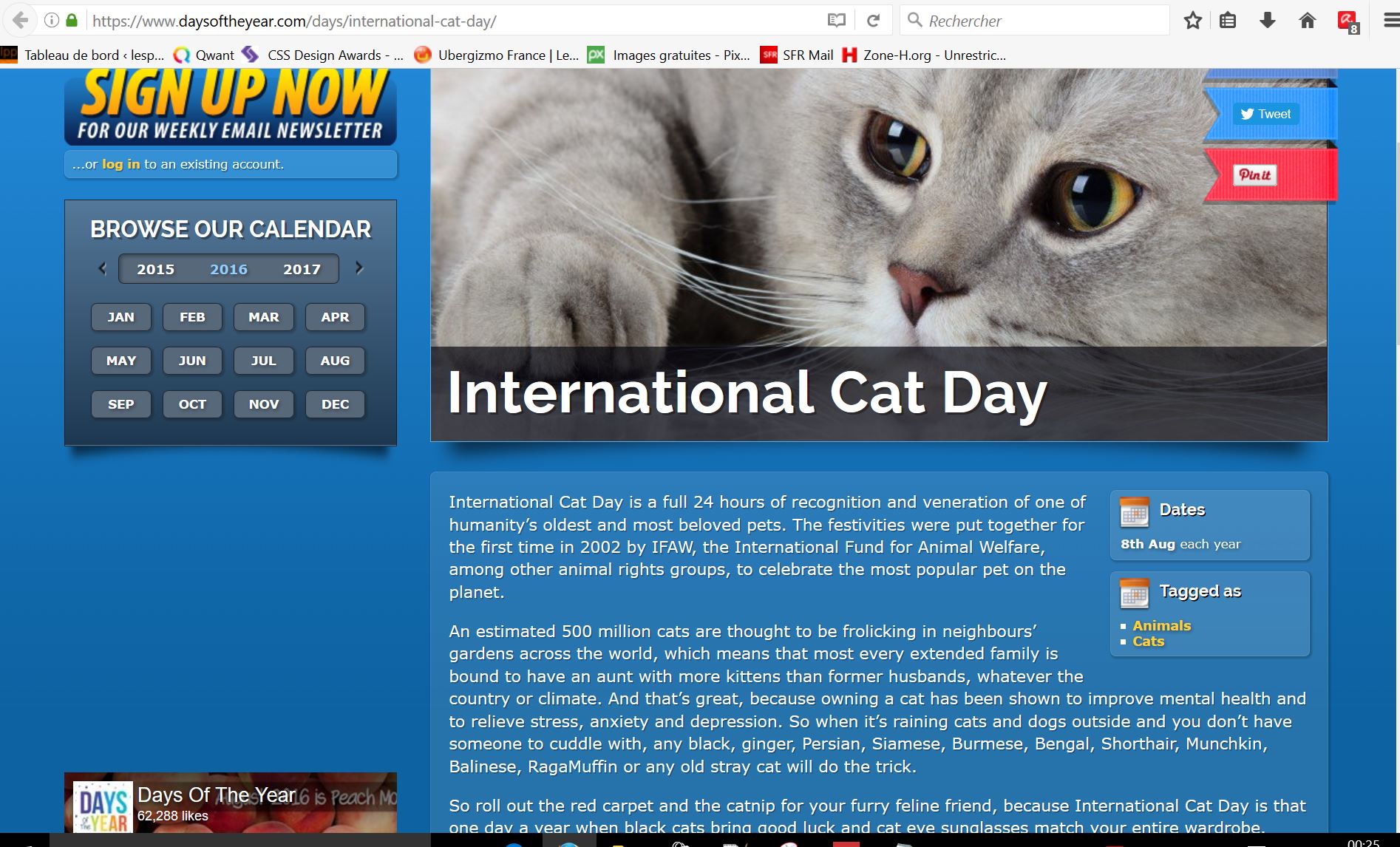Follow the log in link
This screenshot has width=1400, height=847.
pos(120,164)
